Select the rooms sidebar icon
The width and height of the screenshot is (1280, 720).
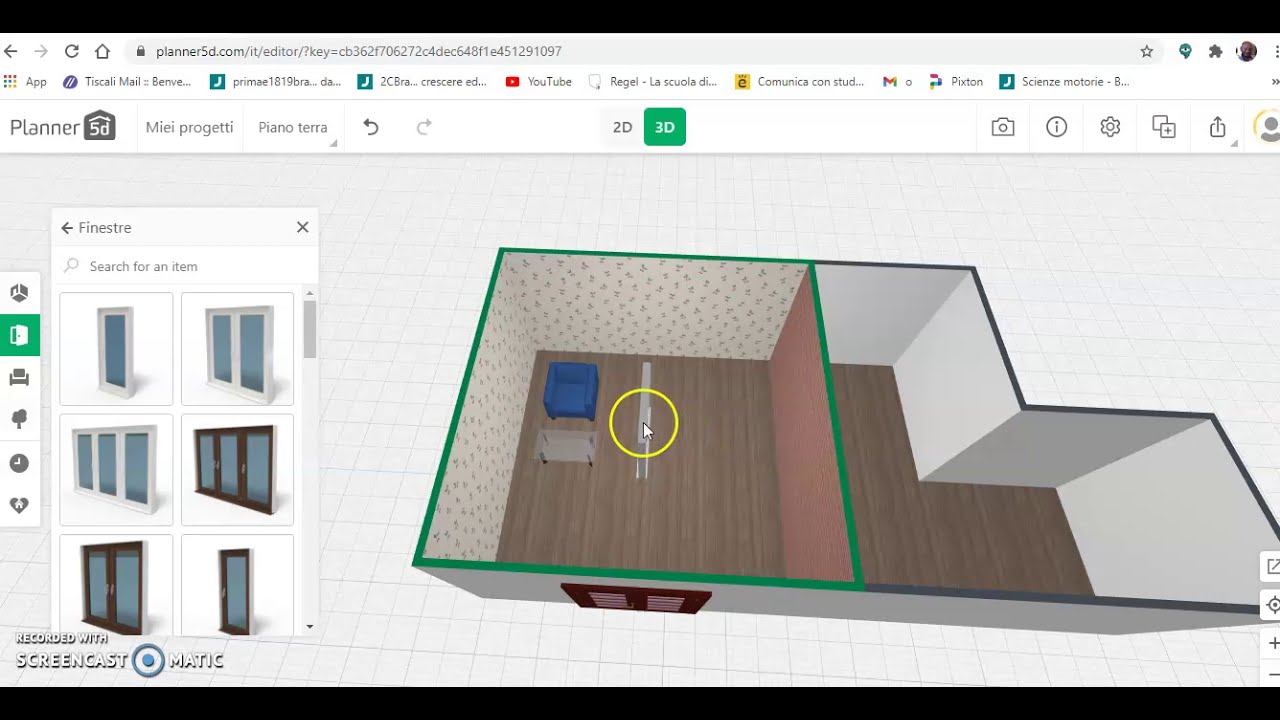click(x=19, y=293)
